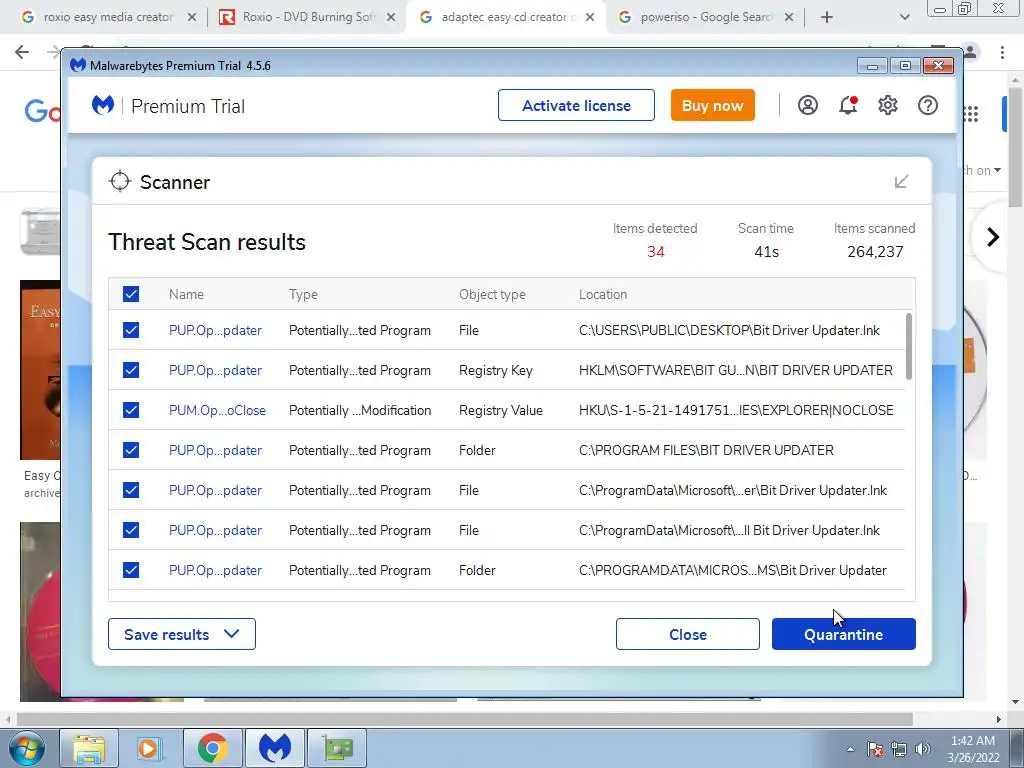Toggle the select-all checkbox in header
The height and width of the screenshot is (768, 1024).
point(131,294)
